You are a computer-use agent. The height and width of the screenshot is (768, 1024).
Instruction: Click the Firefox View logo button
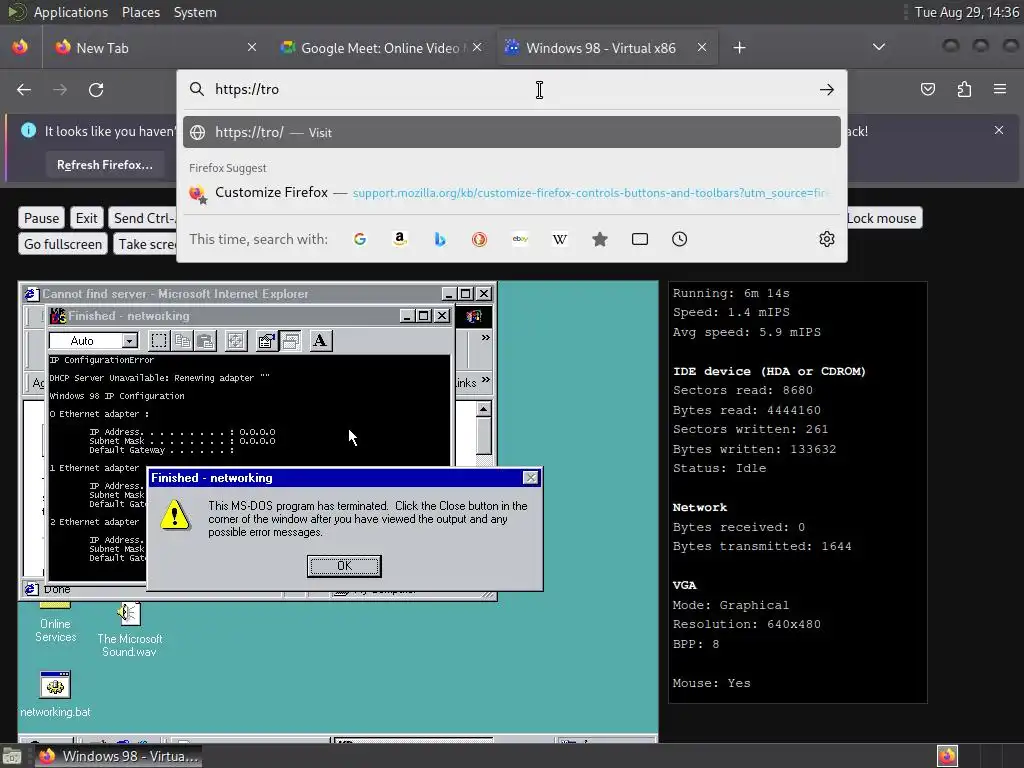(20, 47)
